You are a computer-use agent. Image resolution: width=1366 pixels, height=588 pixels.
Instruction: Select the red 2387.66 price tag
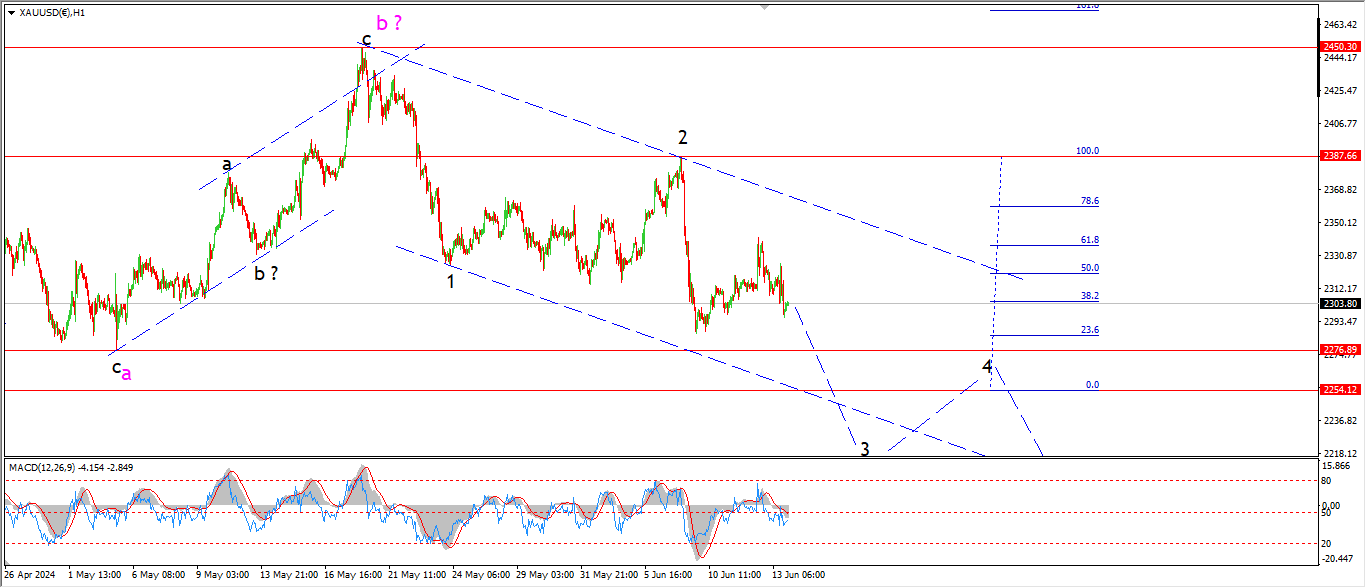(1340, 156)
